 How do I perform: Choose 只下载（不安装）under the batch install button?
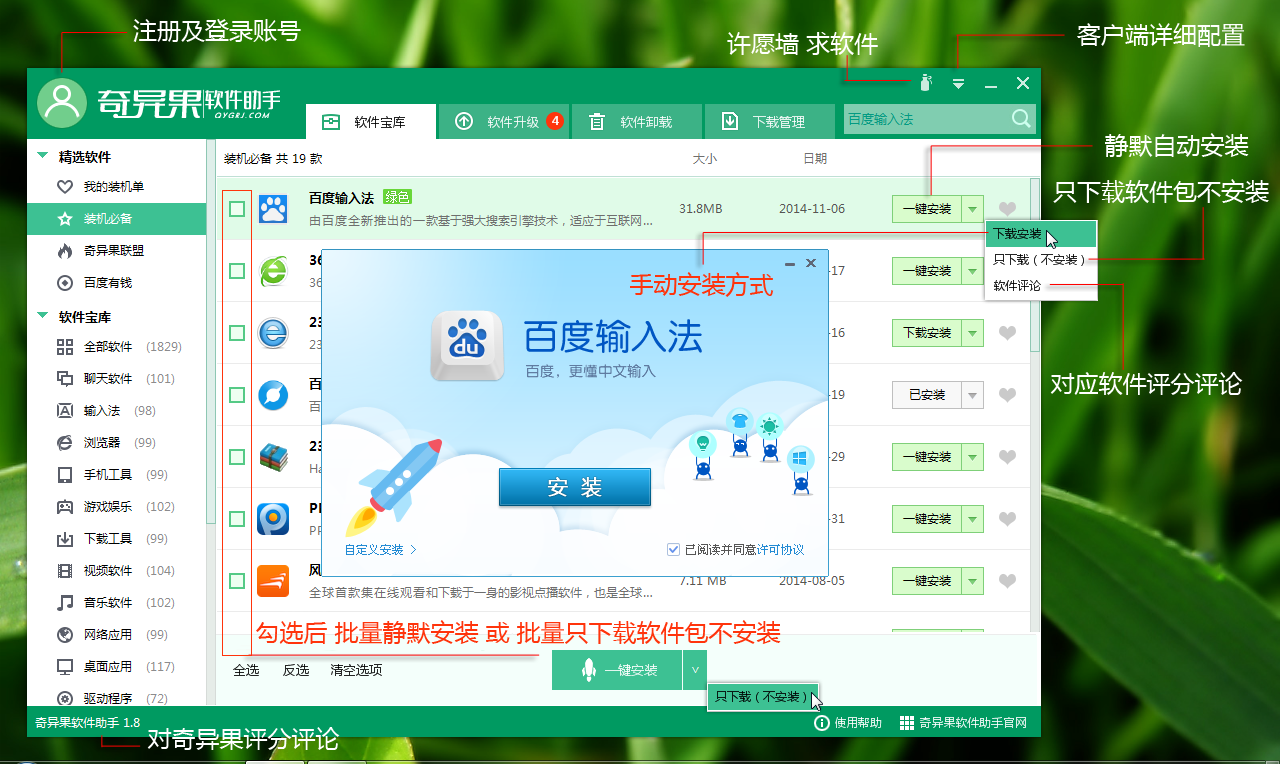coord(763,696)
